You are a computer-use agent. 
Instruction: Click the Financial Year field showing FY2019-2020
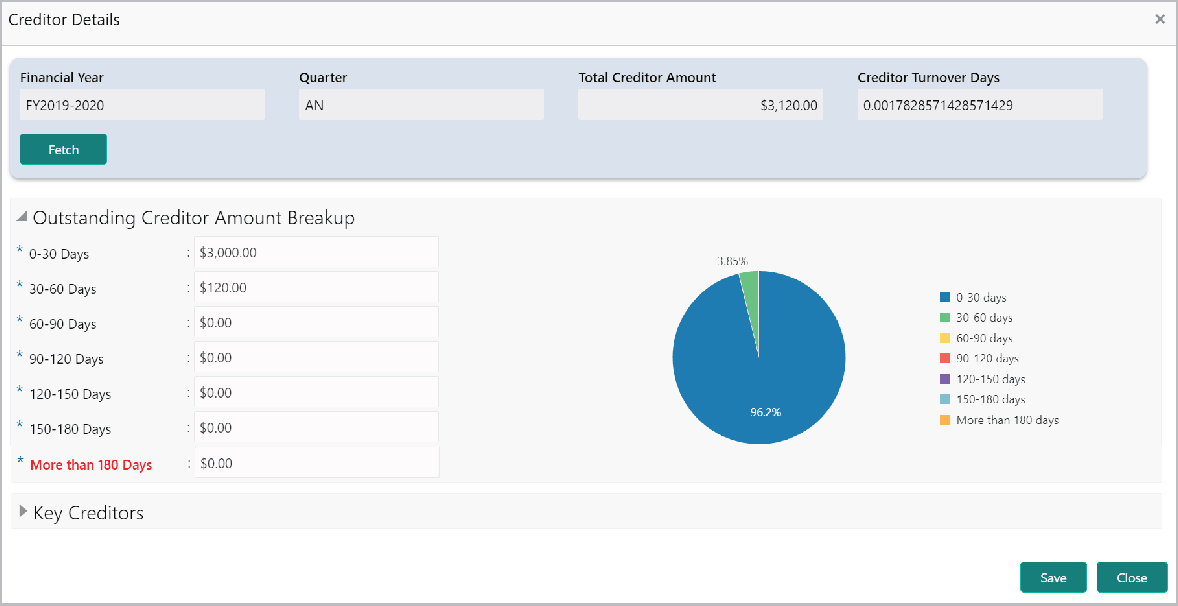tap(142, 104)
